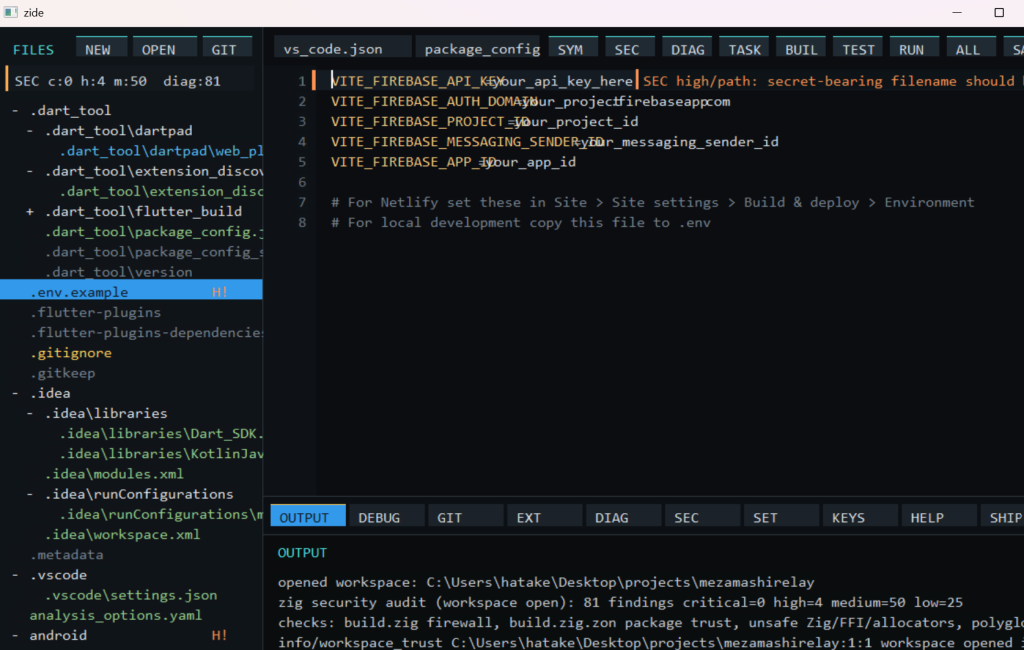Open the .metadata file
The height and width of the screenshot is (650, 1024).
point(67,555)
